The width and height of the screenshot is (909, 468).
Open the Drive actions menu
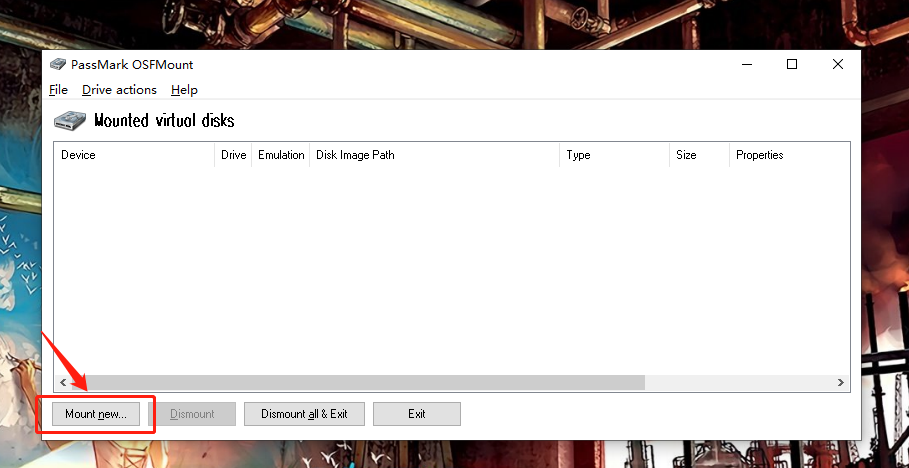coord(119,90)
